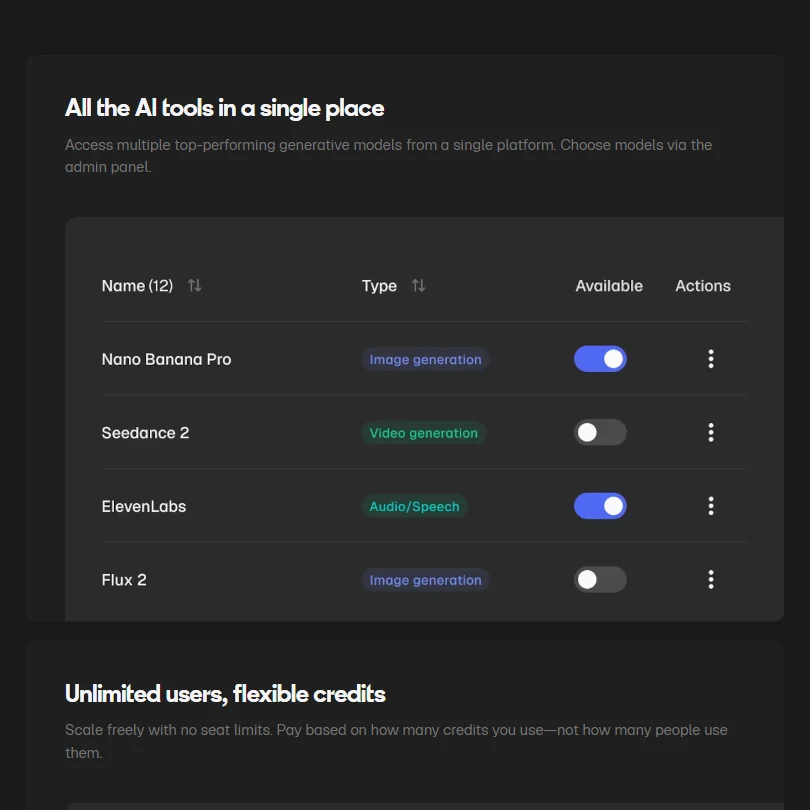Click the Video generation tag for Seedance 2
This screenshot has height=810, width=810.
pyautogui.click(x=424, y=433)
